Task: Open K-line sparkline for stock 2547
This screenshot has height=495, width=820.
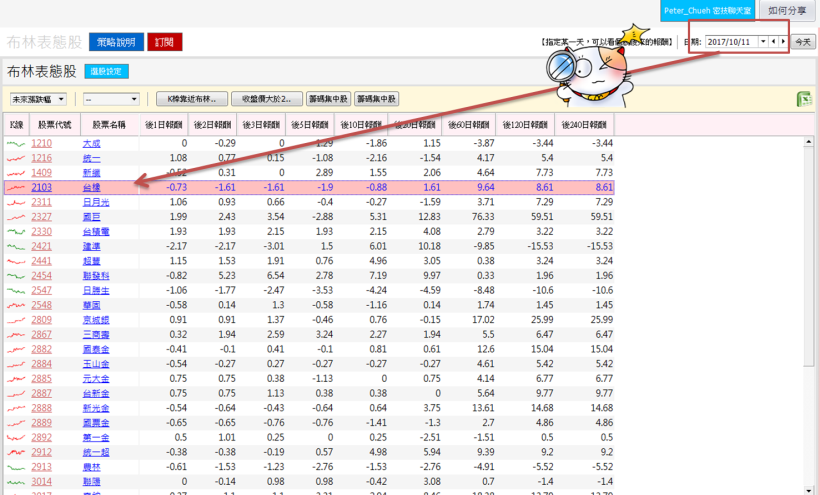Action: (16, 291)
